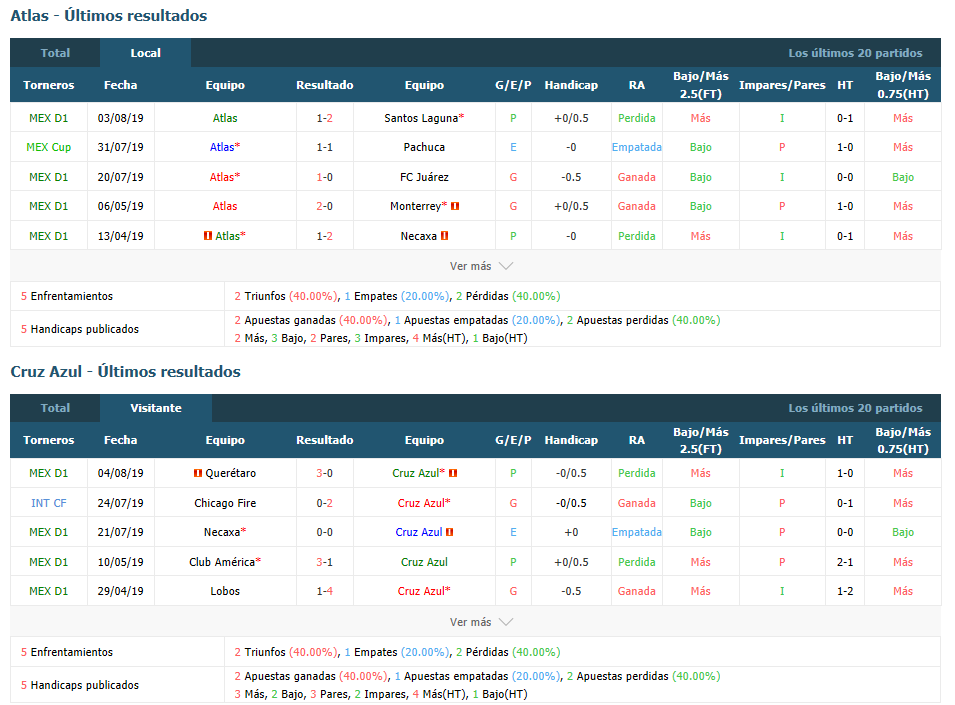955x705 pixels.
Task: Click the Atlas team dated 03/08/19
Action: coord(225,118)
